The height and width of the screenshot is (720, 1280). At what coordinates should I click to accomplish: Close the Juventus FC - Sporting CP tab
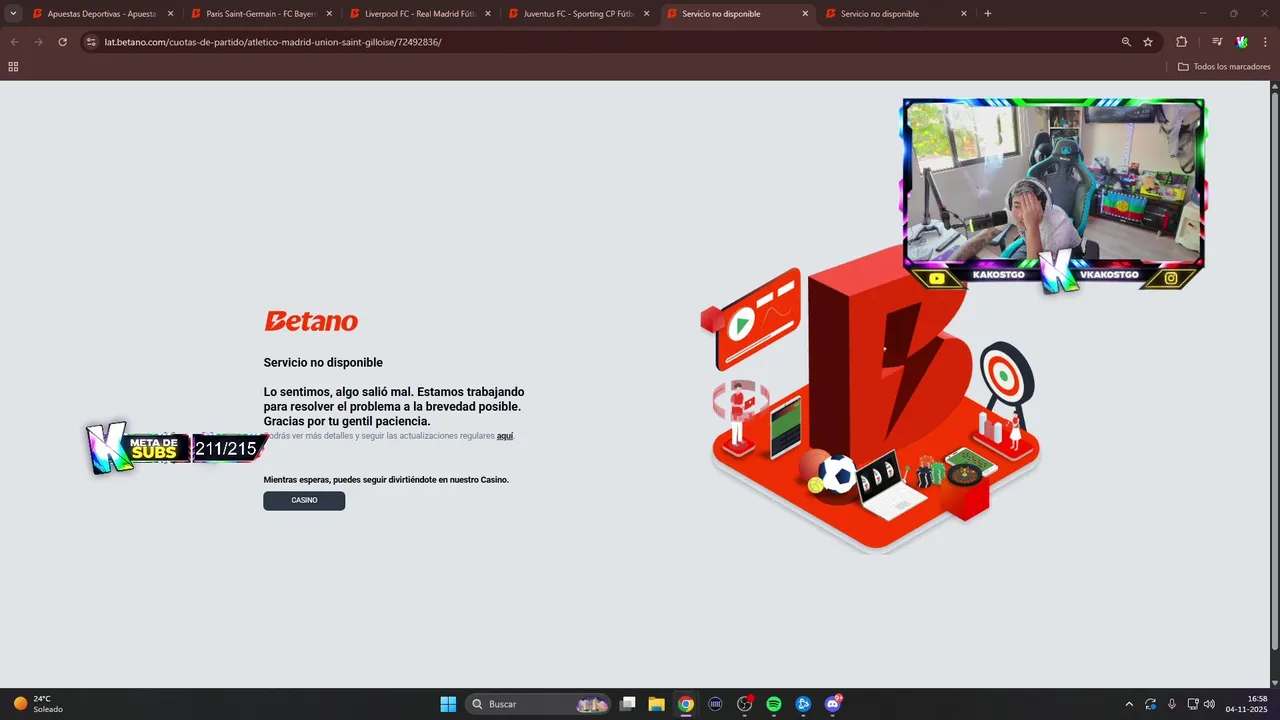[x=646, y=14]
